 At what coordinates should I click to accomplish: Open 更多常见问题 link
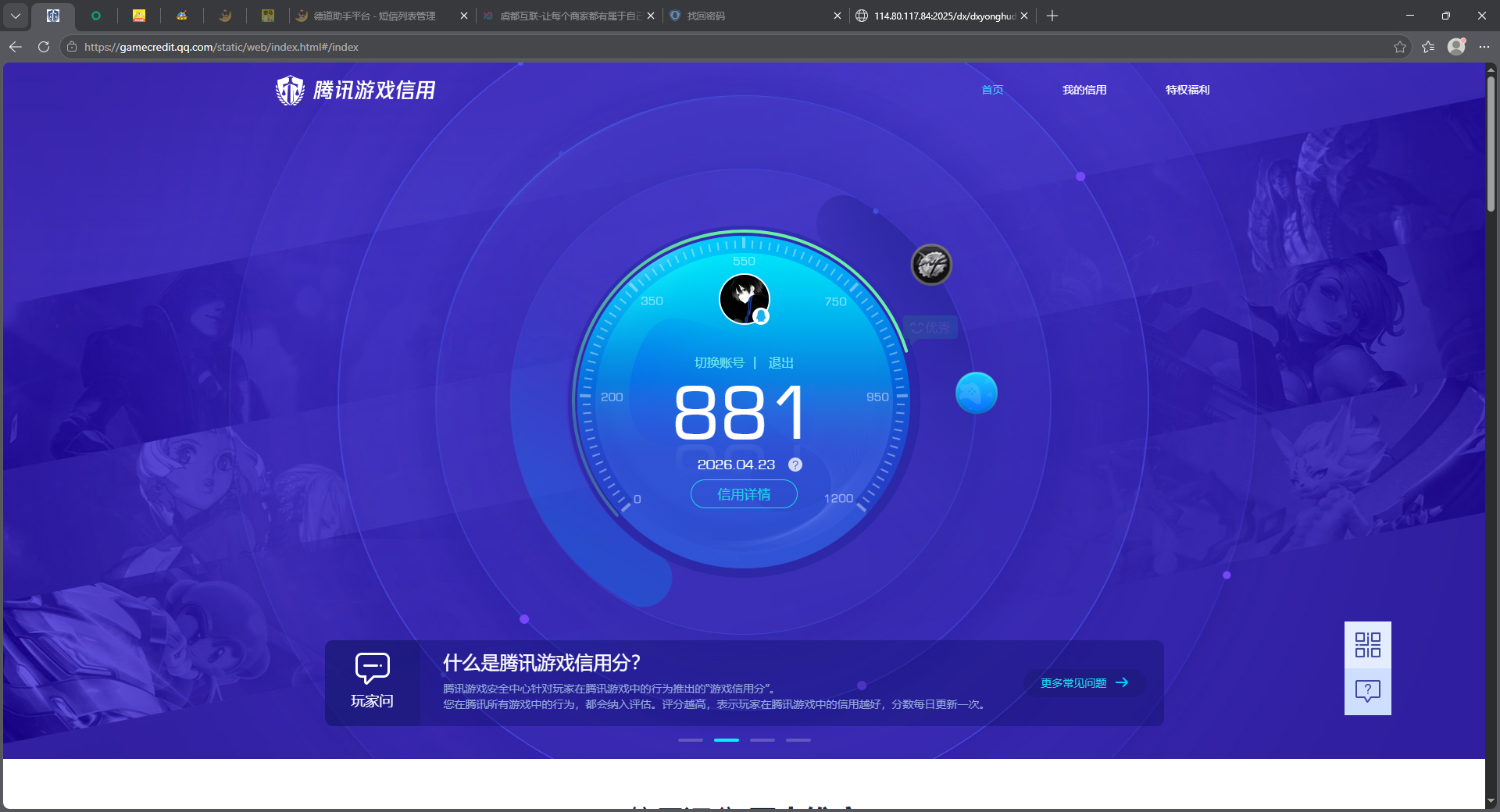[1084, 683]
